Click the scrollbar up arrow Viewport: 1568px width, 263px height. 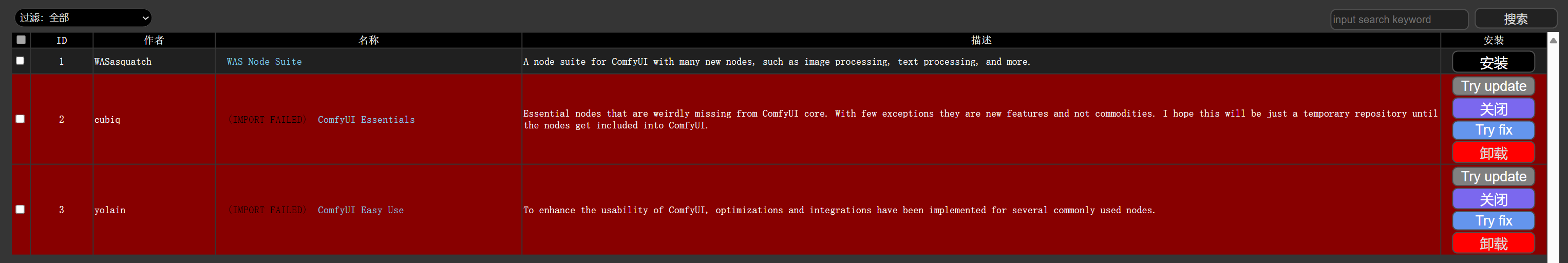pos(1554,40)
